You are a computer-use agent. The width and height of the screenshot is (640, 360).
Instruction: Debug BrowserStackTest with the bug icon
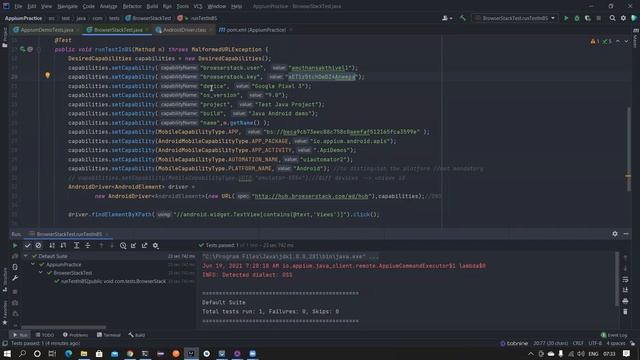[577, 18]
